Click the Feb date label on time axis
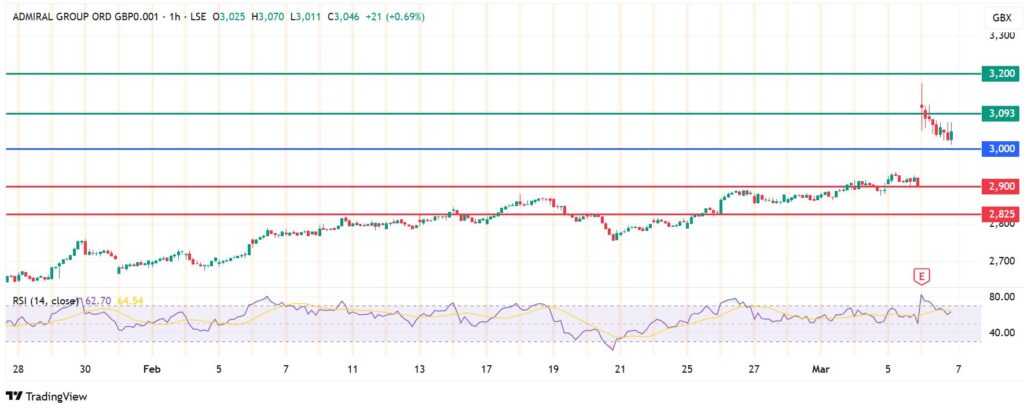 point(151,369)
